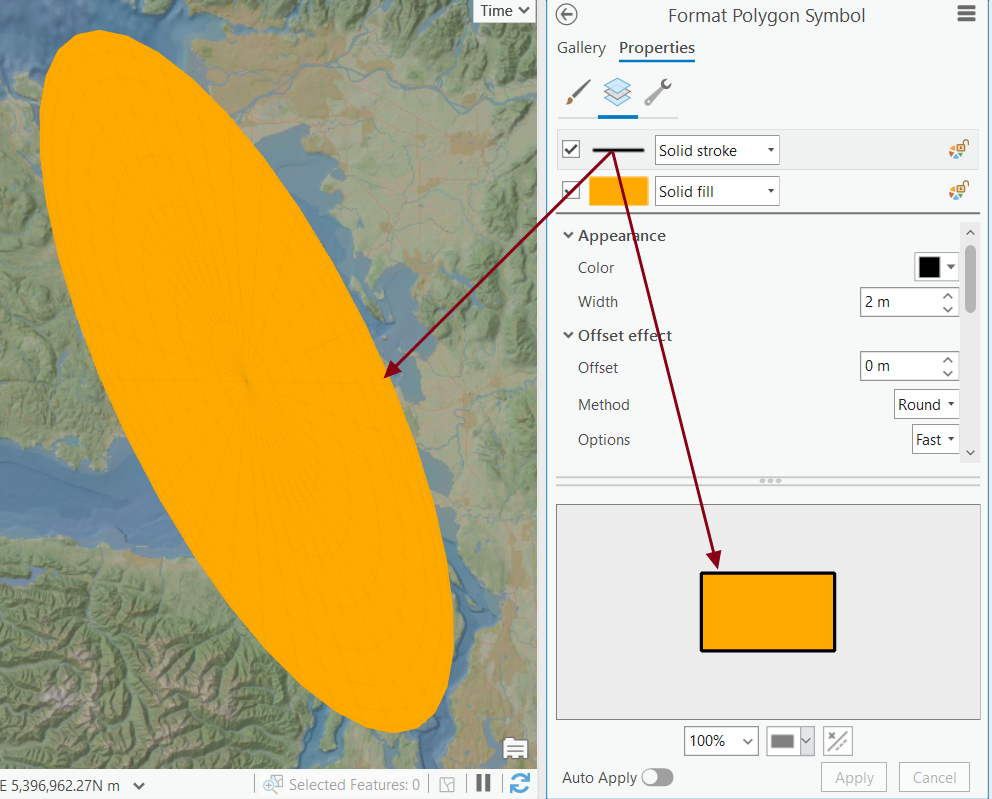Select the symbol paintbrush icon

(578, 92)
